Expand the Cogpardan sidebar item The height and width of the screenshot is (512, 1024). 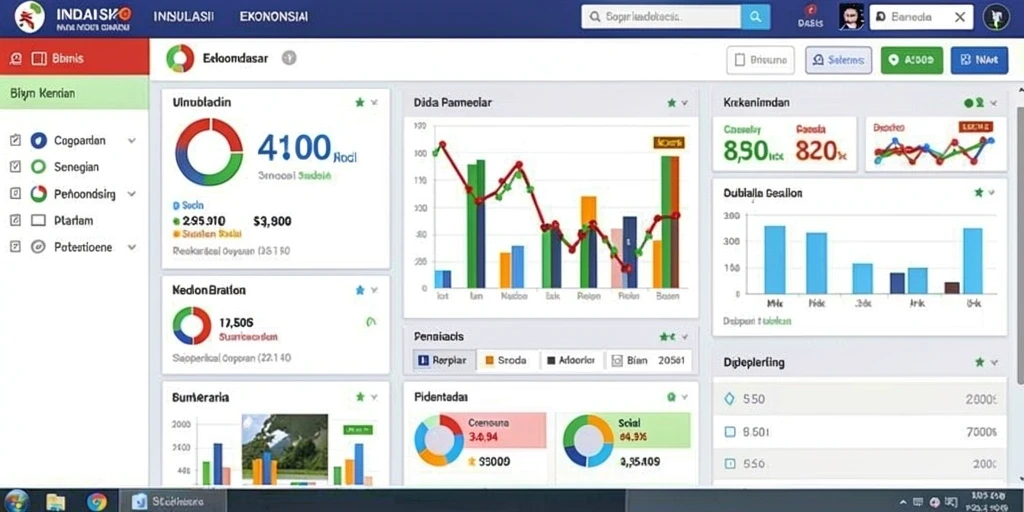[x=132, y=140]
